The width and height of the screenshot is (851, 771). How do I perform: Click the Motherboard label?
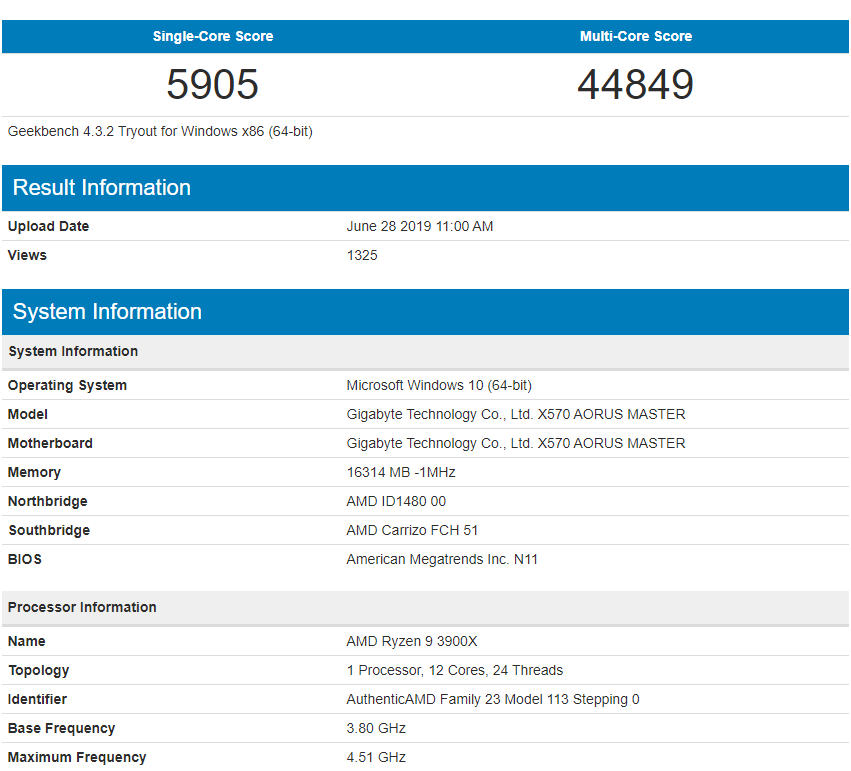(x=50, y=443)
